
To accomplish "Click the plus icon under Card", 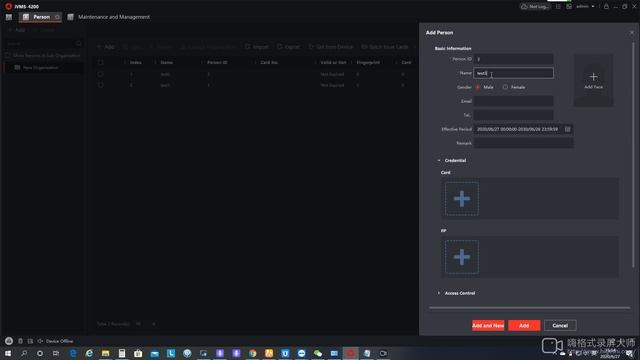I will 462,199.
